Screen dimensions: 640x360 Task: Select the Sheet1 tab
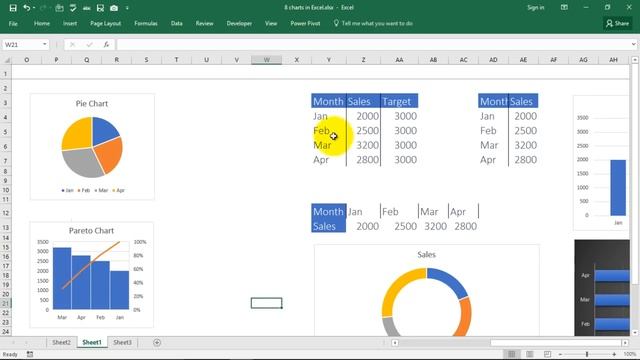(x=92, y=342)
